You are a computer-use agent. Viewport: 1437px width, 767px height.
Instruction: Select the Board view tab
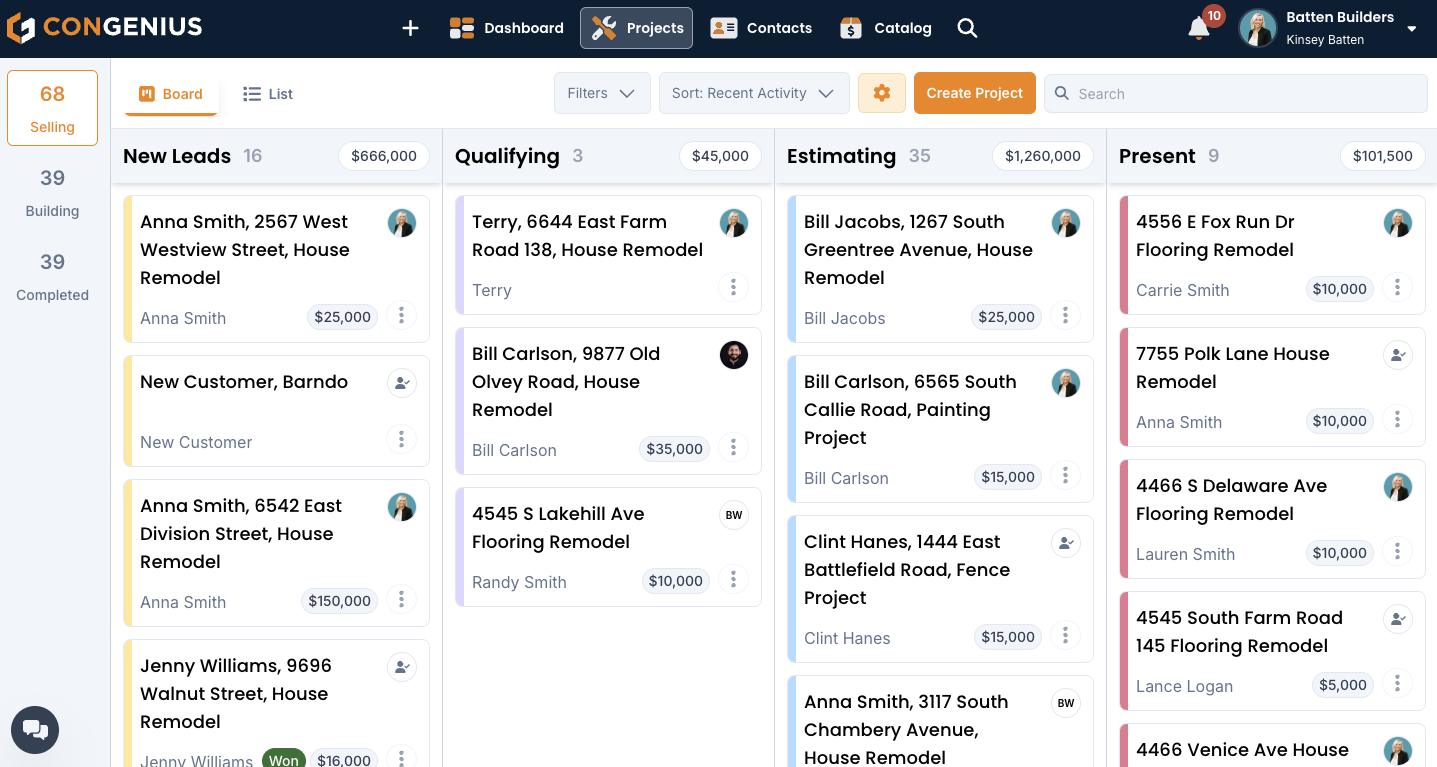(170, 93)
